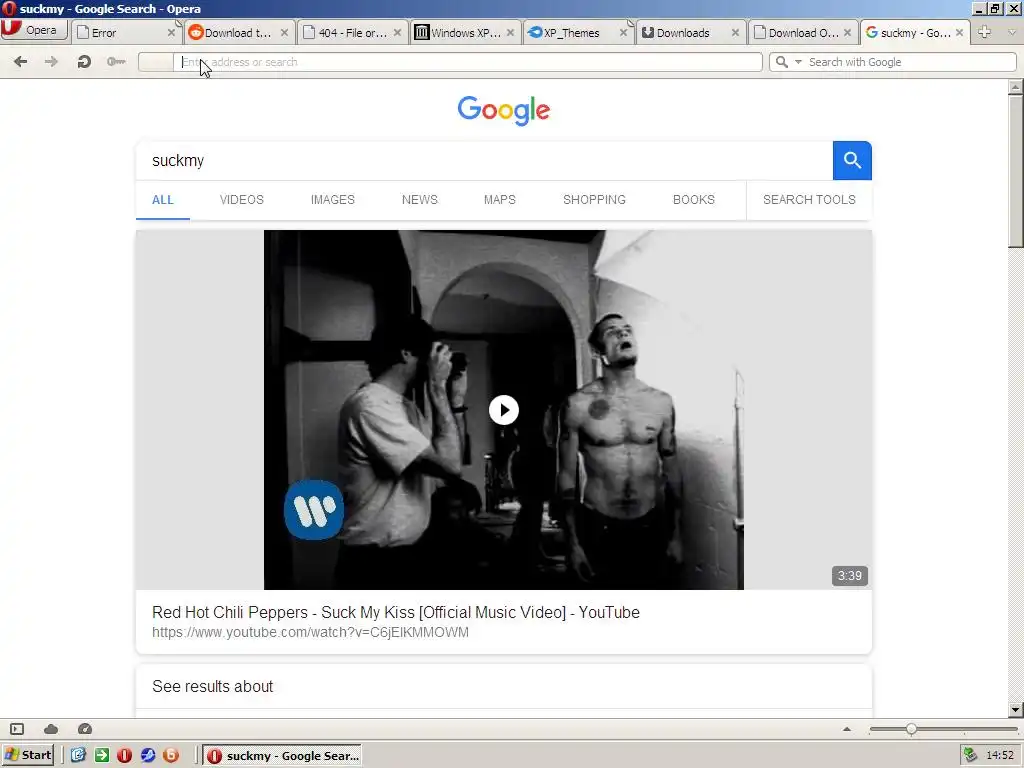Click the youtube.com watch URL text
Screen dimensions: 1024x768
[x=310, y=632]
